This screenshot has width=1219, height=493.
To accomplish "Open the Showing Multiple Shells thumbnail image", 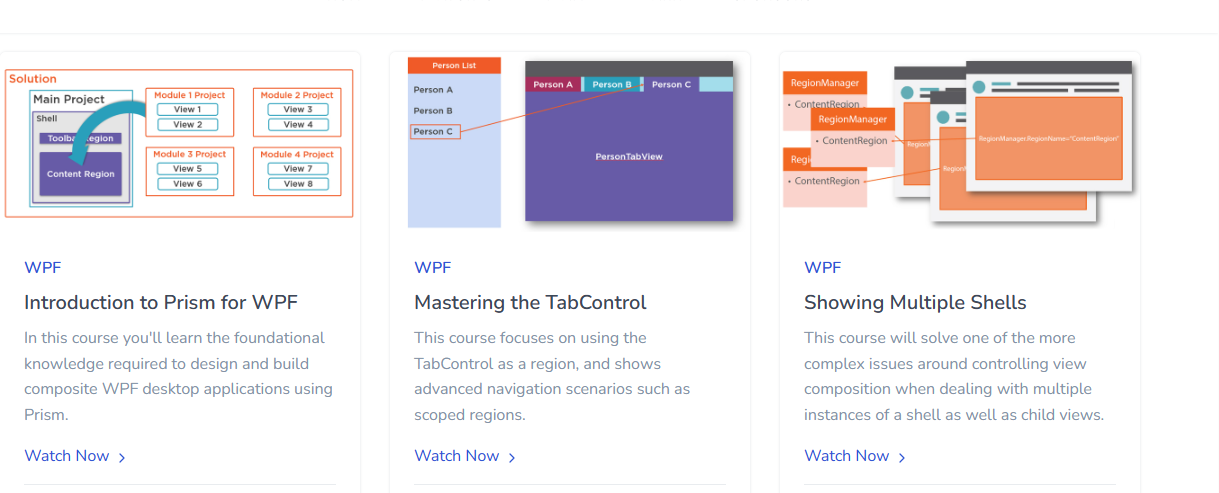I will click(960, 142).
